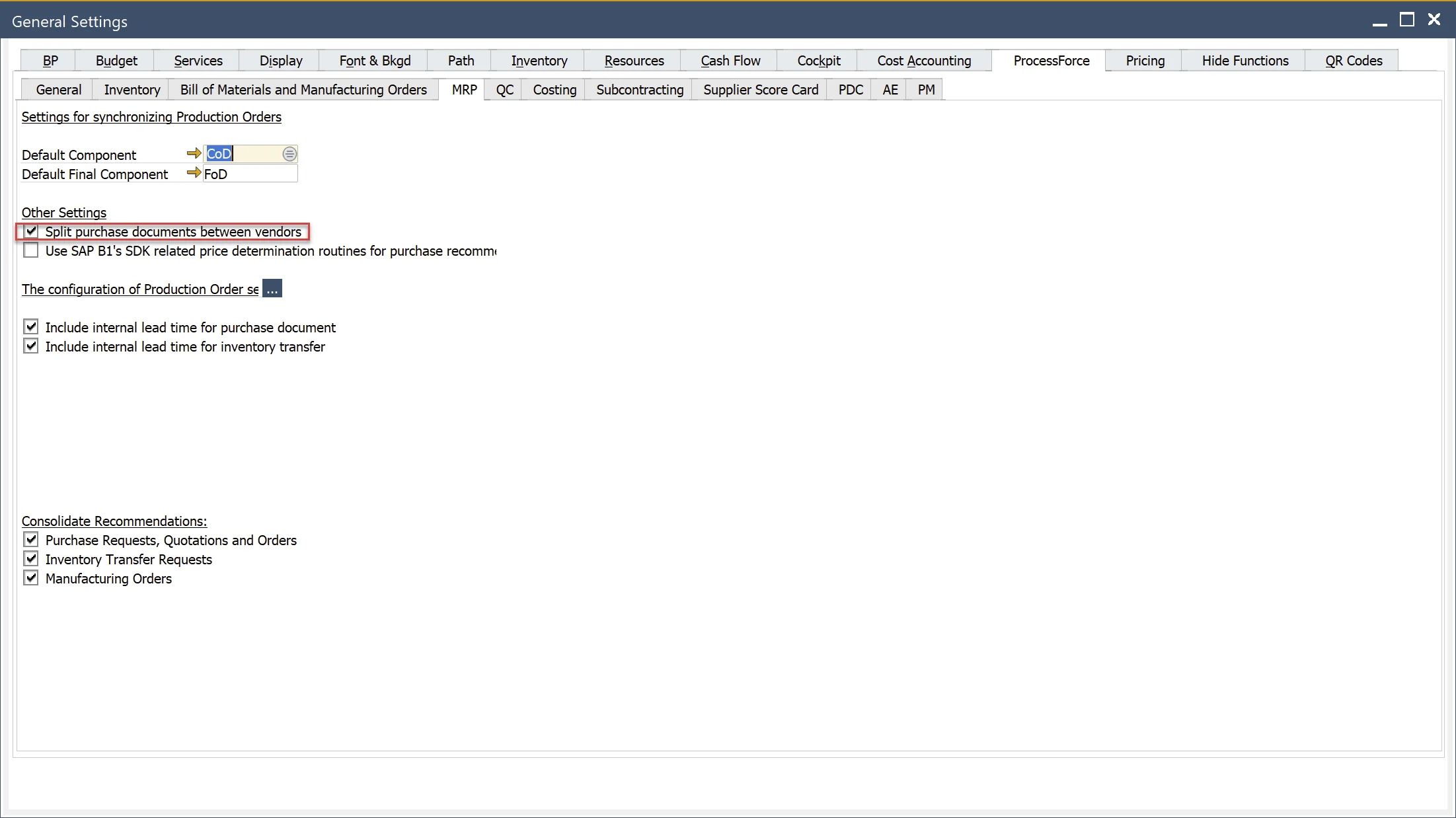The height and width of the screenshot is (818, 1456).
Task: Open the Default Component choose-from-list icon
Action: tap(289, 154)
